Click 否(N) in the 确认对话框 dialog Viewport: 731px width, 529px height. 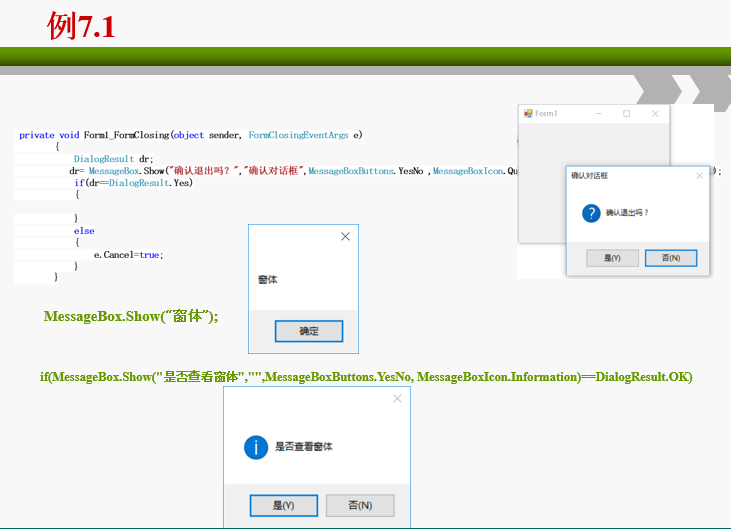click(671, 258)
